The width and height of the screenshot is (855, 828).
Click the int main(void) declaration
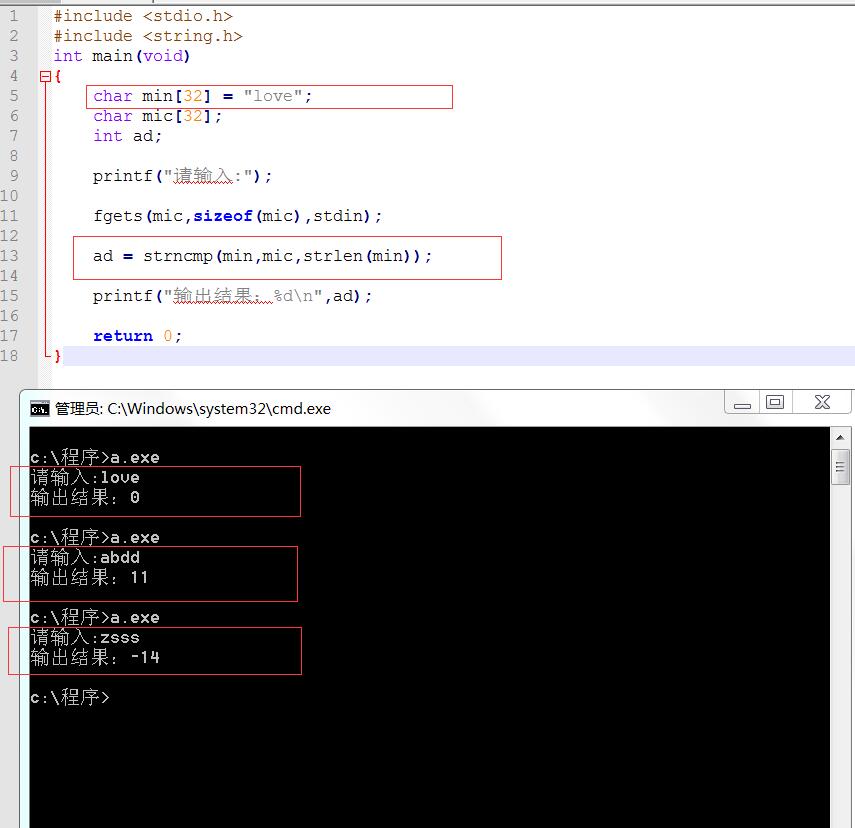(x=122, y=56)
